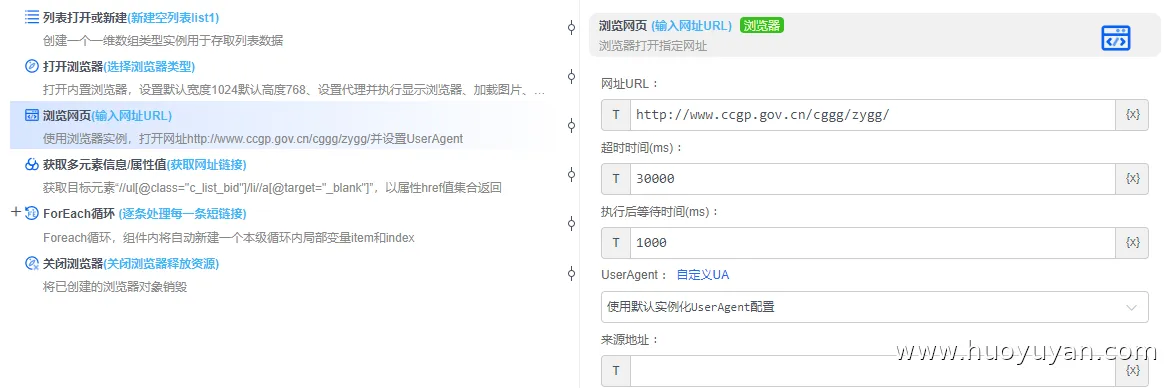Click the (选择浏览器类型) note text
The height and width of the screenshot is (388, 1167).
[149, 66]
